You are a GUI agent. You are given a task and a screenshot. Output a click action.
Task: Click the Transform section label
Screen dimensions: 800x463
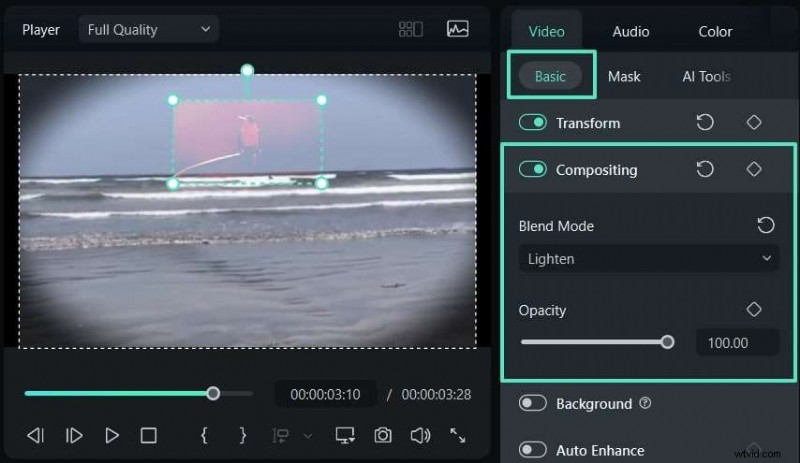point(588,123)
